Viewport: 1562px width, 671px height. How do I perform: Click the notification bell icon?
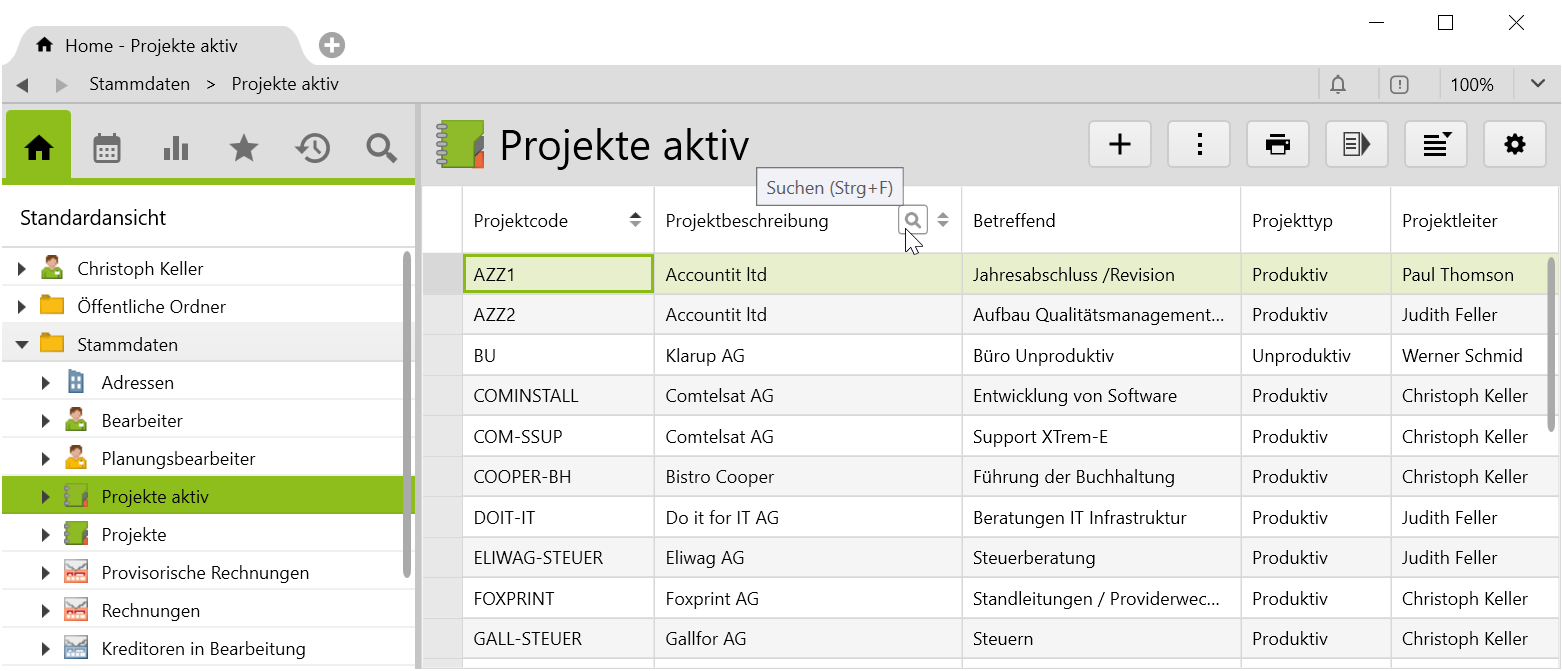click(1338, 85)
